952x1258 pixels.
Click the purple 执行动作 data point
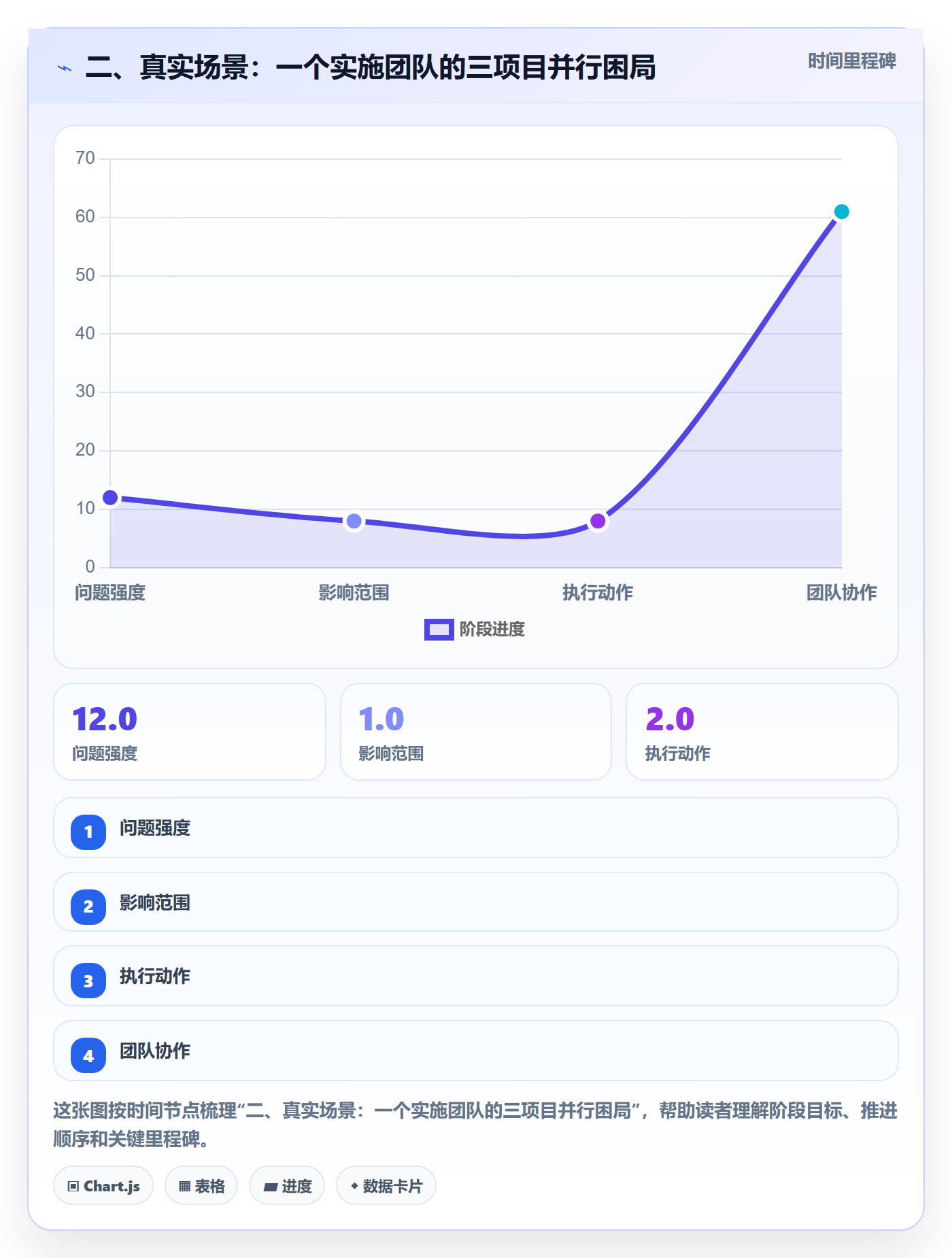598,522
